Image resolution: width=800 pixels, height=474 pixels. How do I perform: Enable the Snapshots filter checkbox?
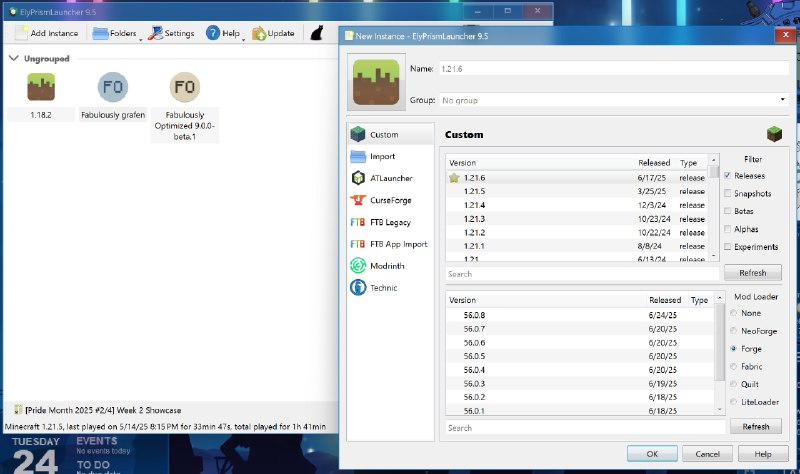728,194
